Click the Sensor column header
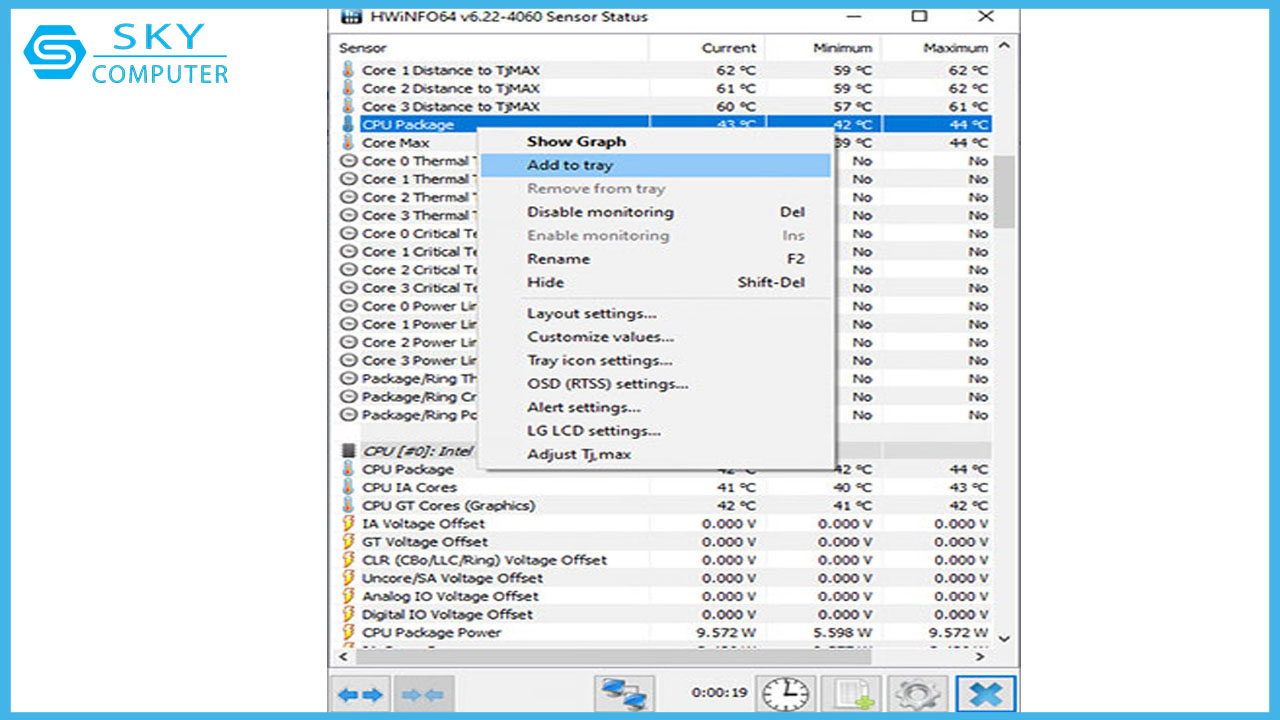 tap(363, 48)
